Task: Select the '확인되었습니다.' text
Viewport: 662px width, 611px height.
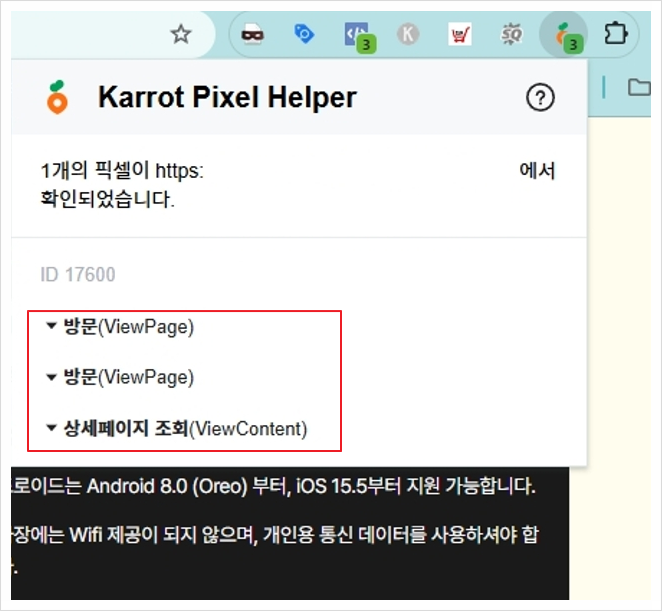Action: pyautogui.click(x=107, y=199)
